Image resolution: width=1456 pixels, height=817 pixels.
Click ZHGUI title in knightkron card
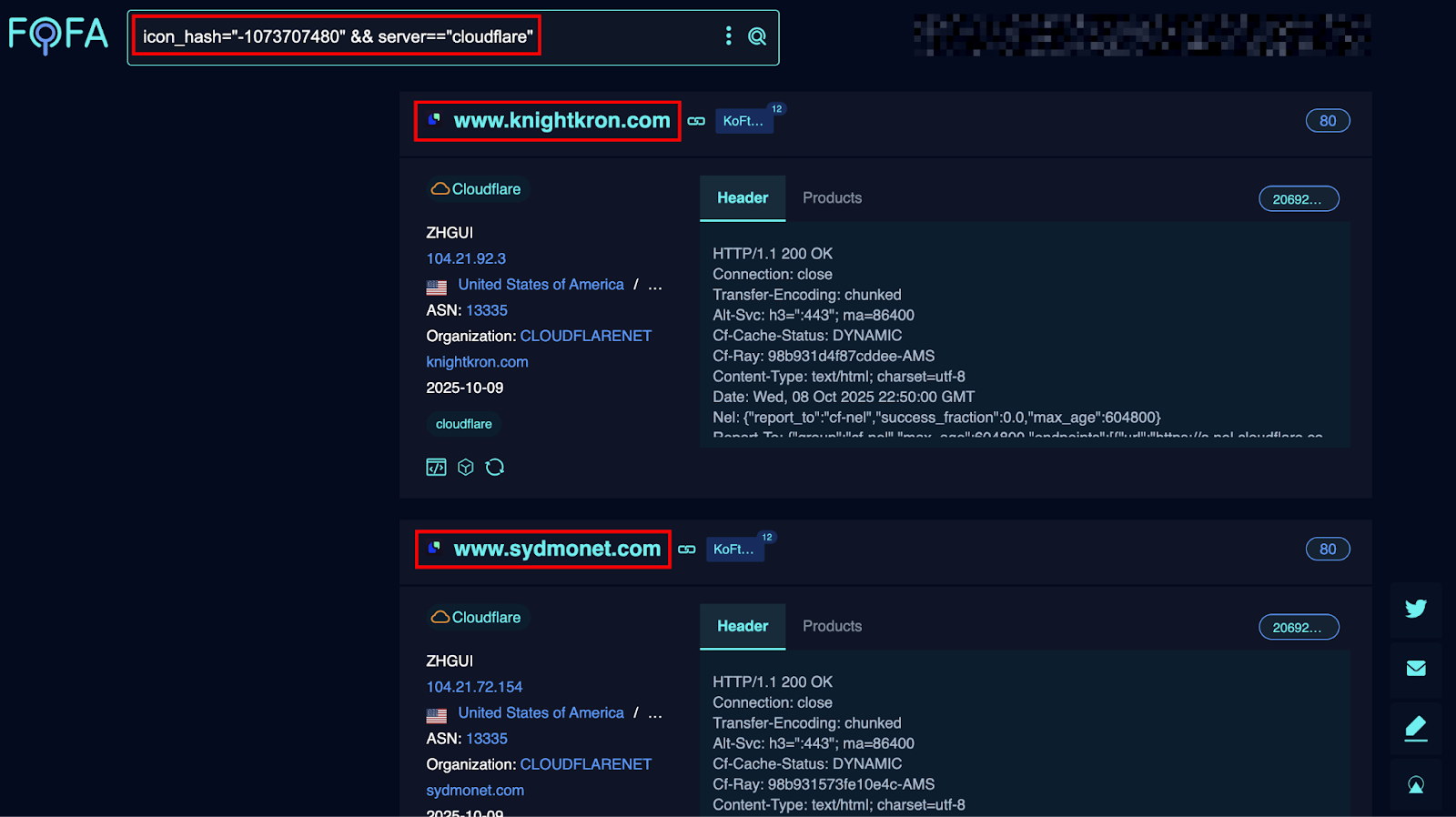click(450, 233)
